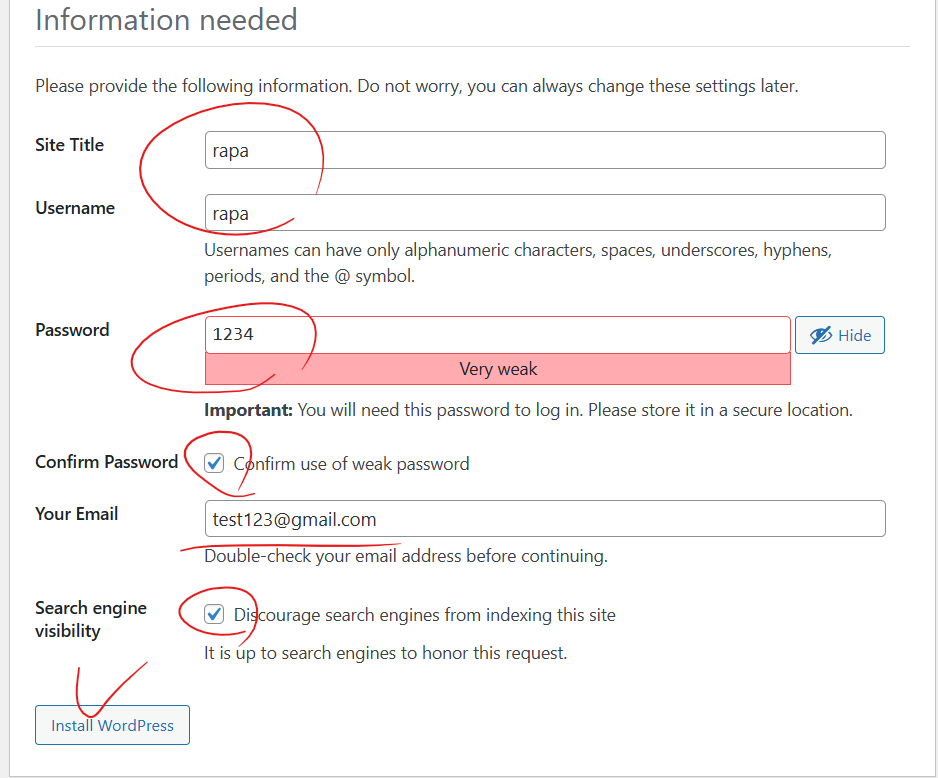Click 'Please provide the following information' text
The image size is (938, 778).
(x=416, y=86)
